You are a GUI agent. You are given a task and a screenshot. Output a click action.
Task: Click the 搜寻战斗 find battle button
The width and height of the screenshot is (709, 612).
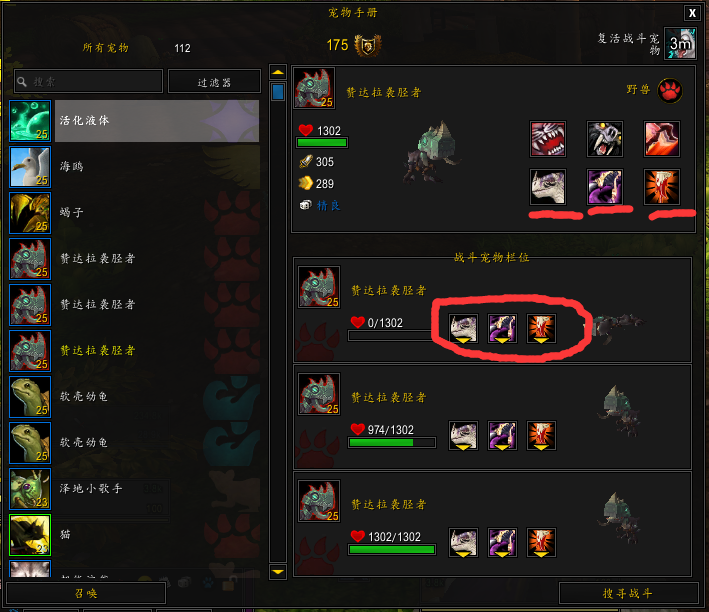pyautogui.click(x=628, y=593)
